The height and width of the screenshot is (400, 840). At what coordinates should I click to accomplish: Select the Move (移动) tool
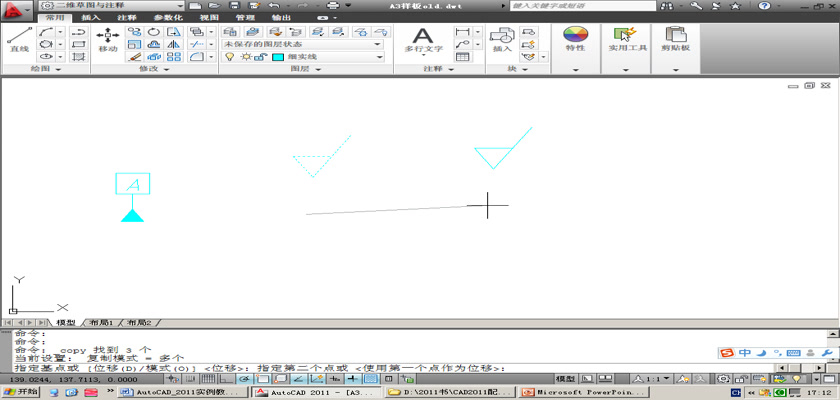[108, 40]
